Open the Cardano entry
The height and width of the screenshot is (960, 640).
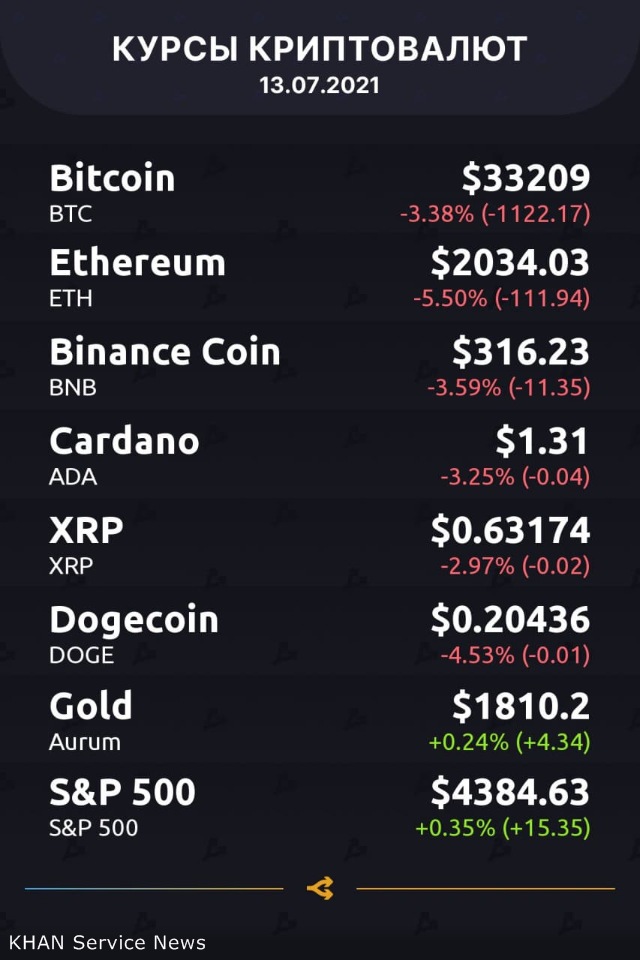124,441
